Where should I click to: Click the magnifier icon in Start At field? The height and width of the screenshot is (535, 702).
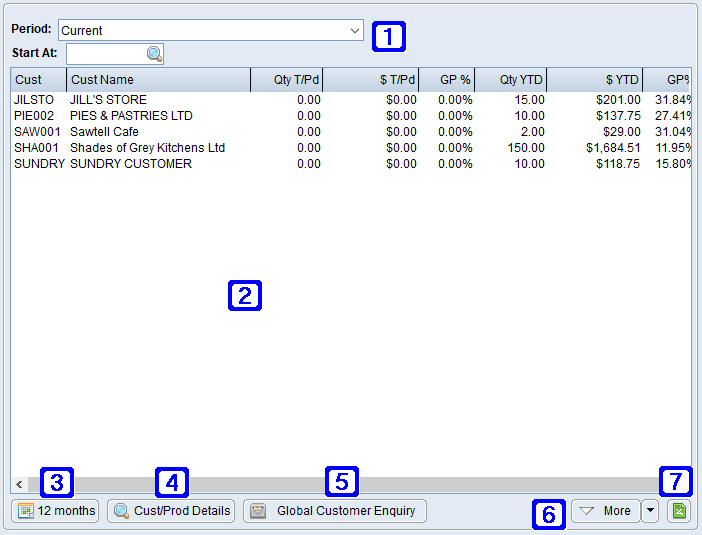click(154, 54)
